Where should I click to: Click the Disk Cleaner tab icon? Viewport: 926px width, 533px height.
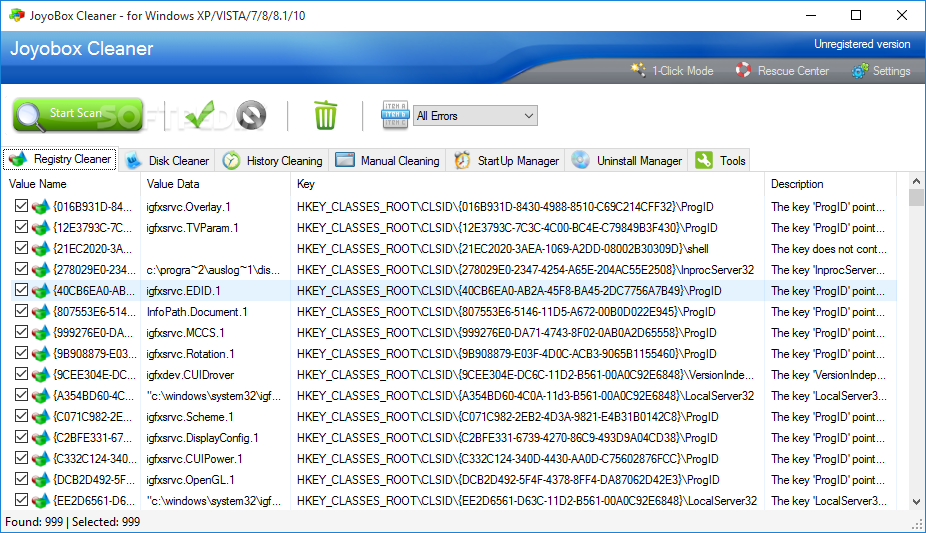[133, 161]
